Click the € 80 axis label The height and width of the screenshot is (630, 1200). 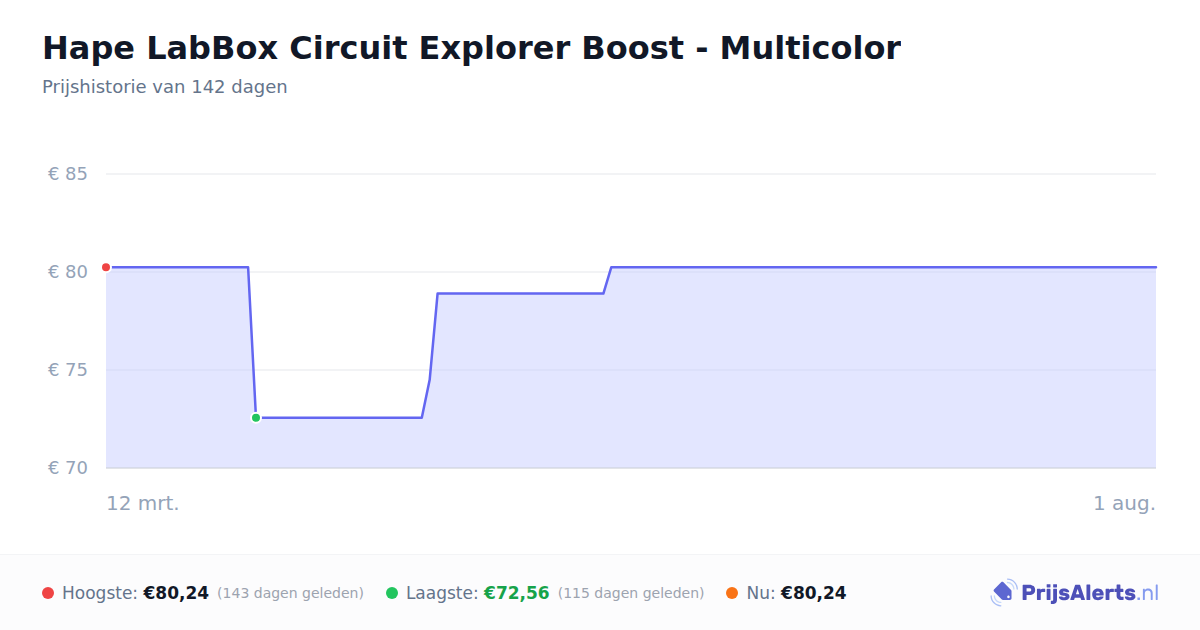(x=68, y=272)
